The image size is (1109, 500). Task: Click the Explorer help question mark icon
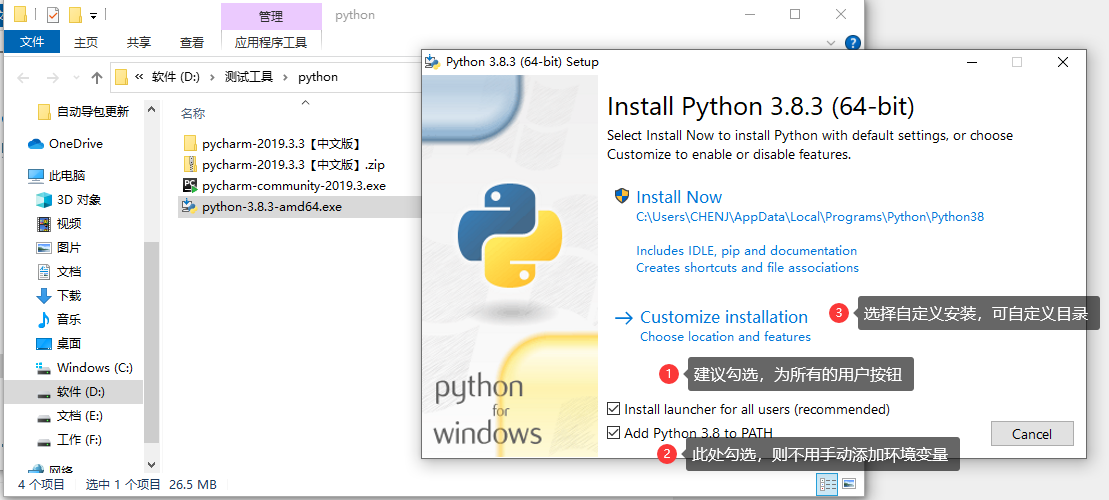(853, 43)
